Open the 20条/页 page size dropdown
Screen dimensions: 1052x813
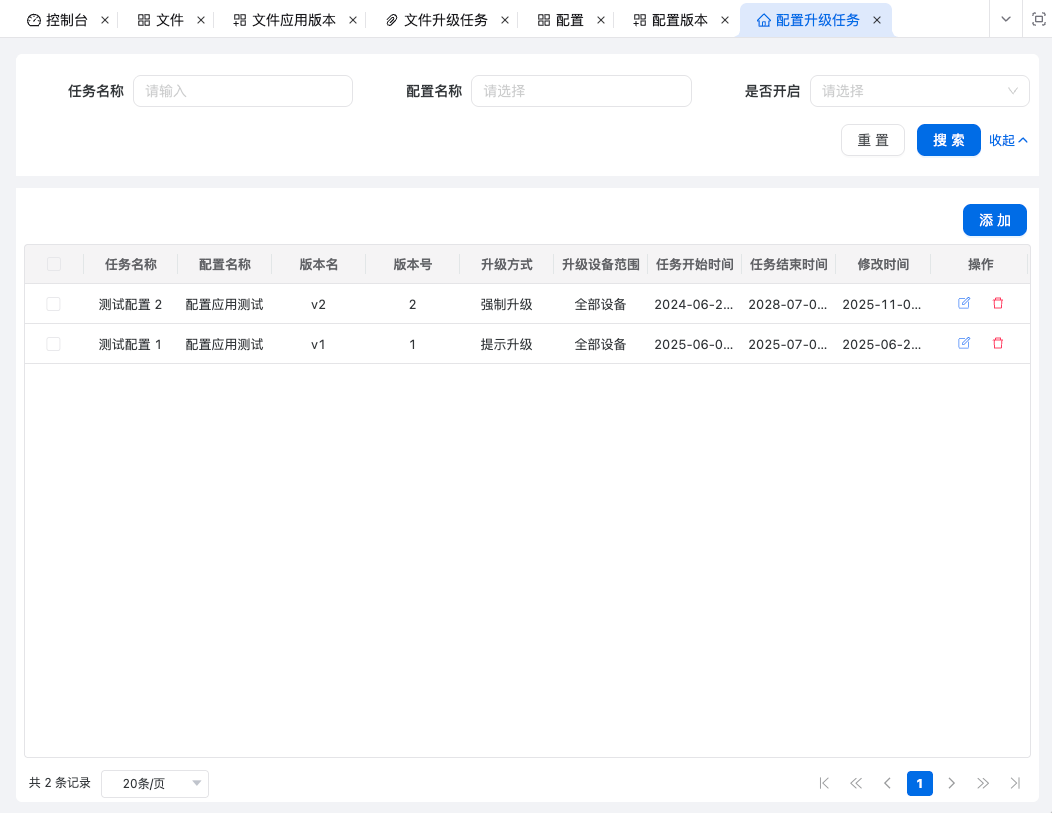pyautogui.click(x=155, y=784)
